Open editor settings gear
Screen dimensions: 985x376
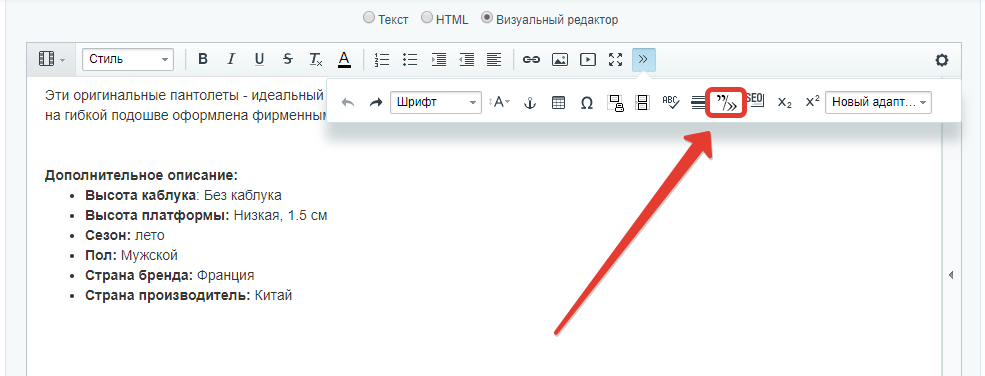[941, 60]
